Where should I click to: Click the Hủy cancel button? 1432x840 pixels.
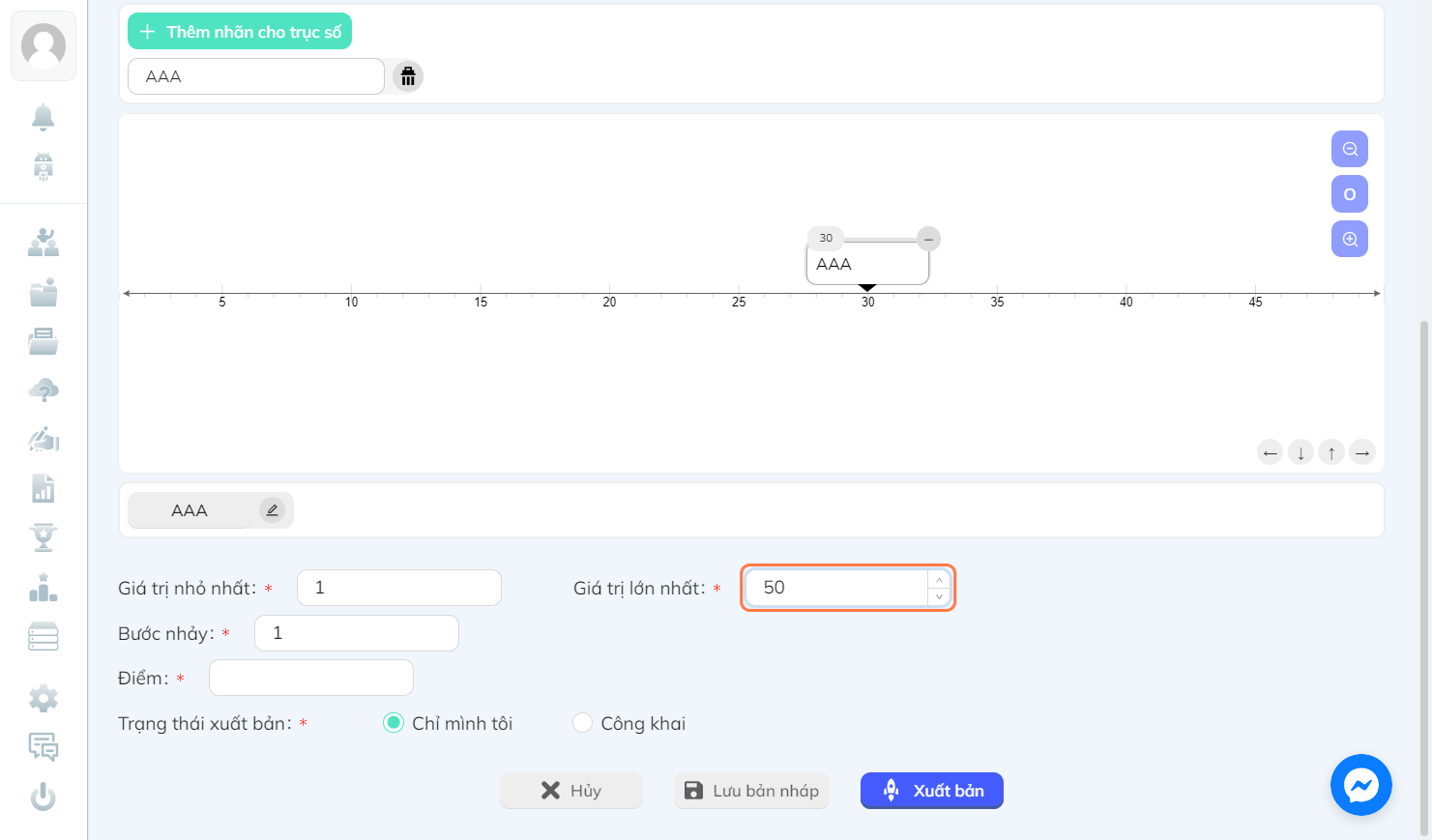pos(571,791)
